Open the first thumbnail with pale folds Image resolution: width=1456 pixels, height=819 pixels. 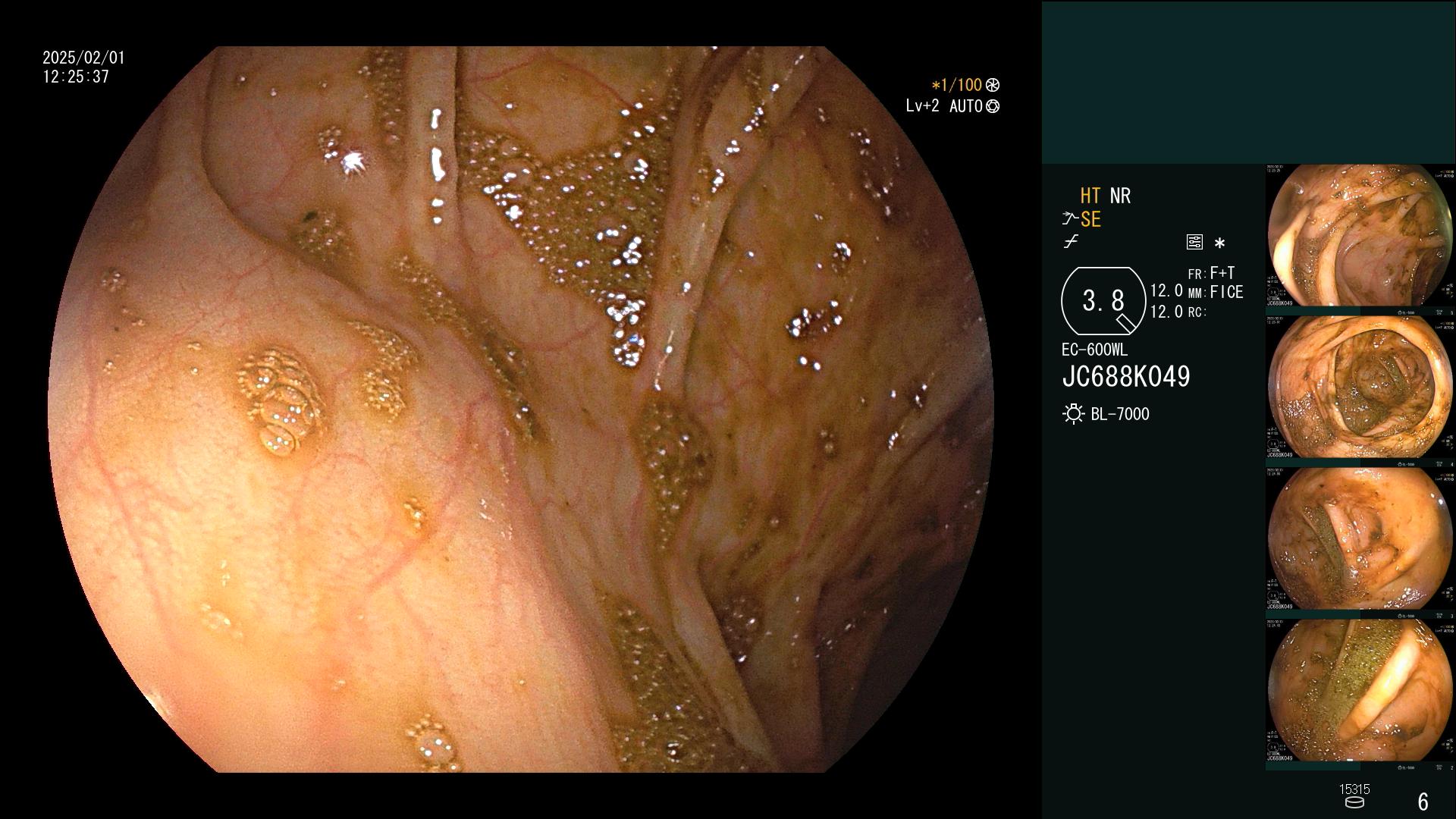point(1360,235)
